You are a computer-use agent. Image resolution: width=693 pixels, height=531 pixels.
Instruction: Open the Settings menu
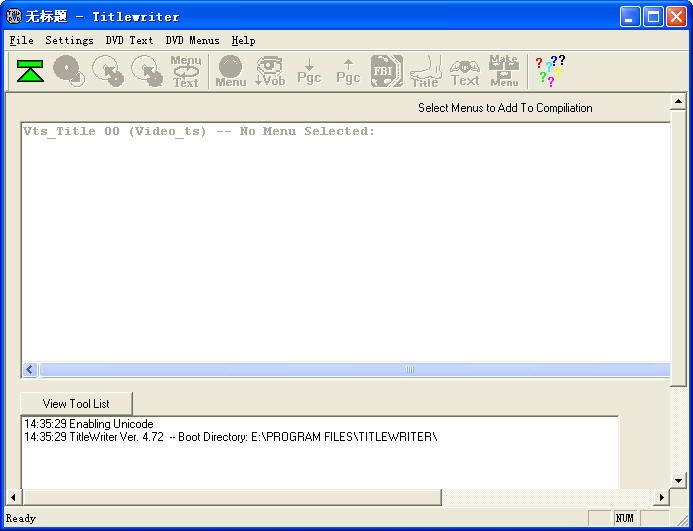coord(69,40)
